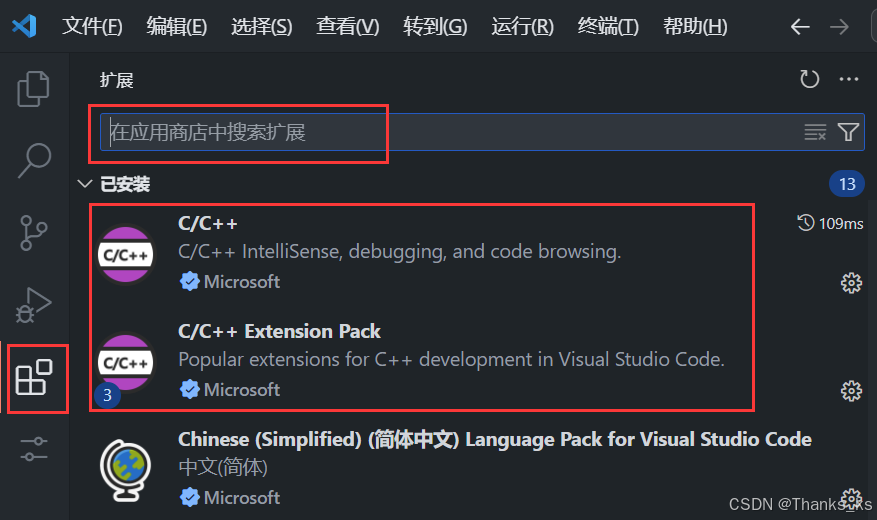Viewport: 877px width, 520px height.
Task: Select the C/C++ Extension Pack title
Action: (279, 332)
